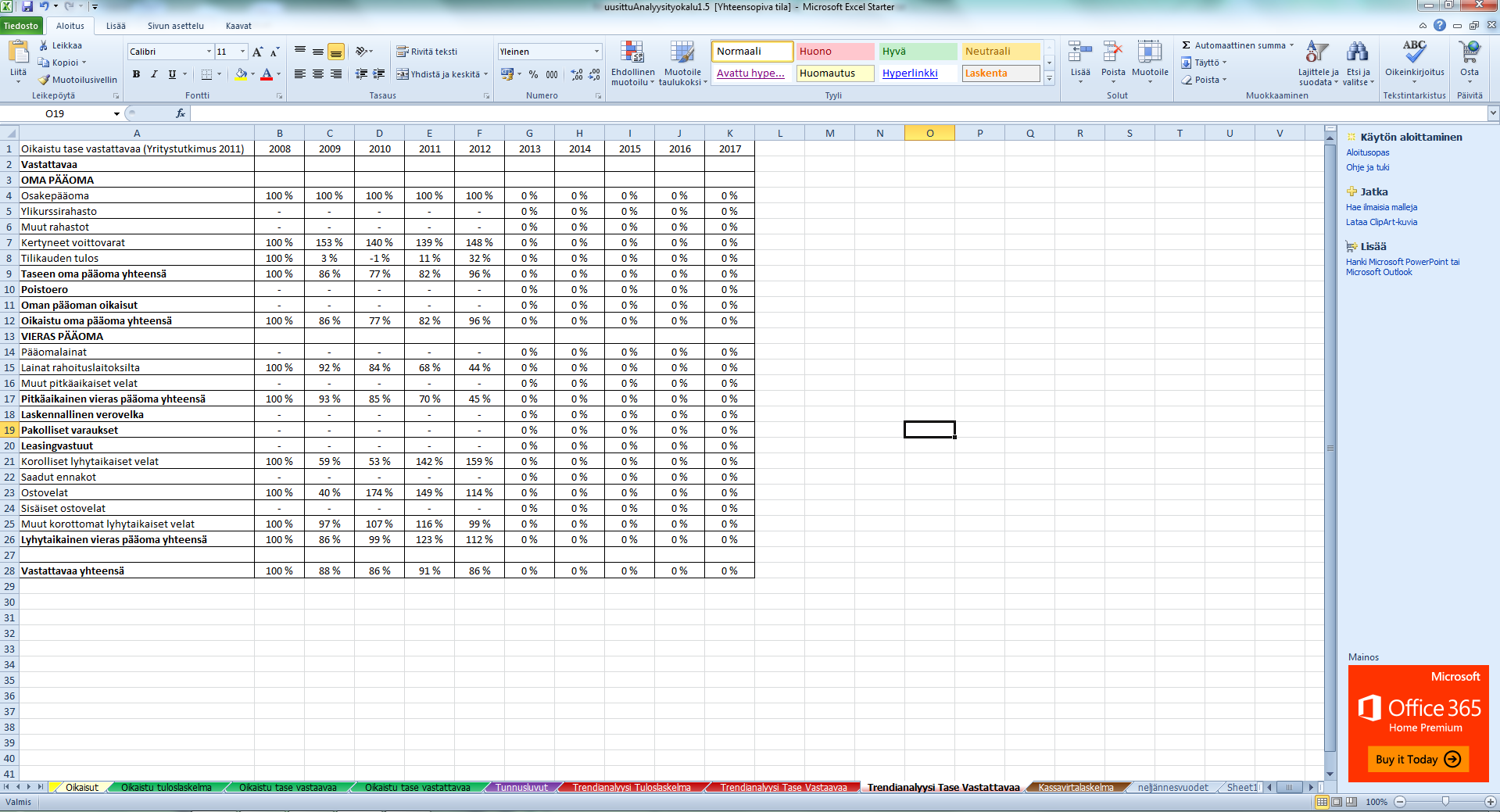Click the decrease decimal icon
Screen dimensions: 1500x812
(x=595, y=74)
